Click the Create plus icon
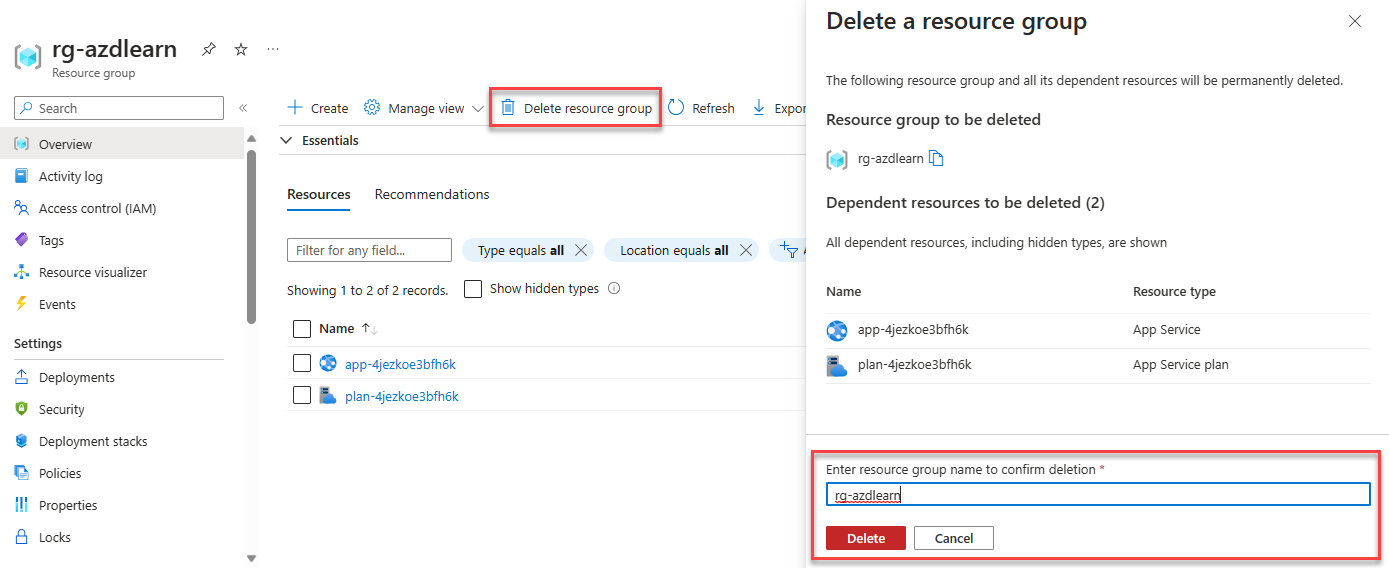Screen dimensions: 1389x568 (295, 108)
